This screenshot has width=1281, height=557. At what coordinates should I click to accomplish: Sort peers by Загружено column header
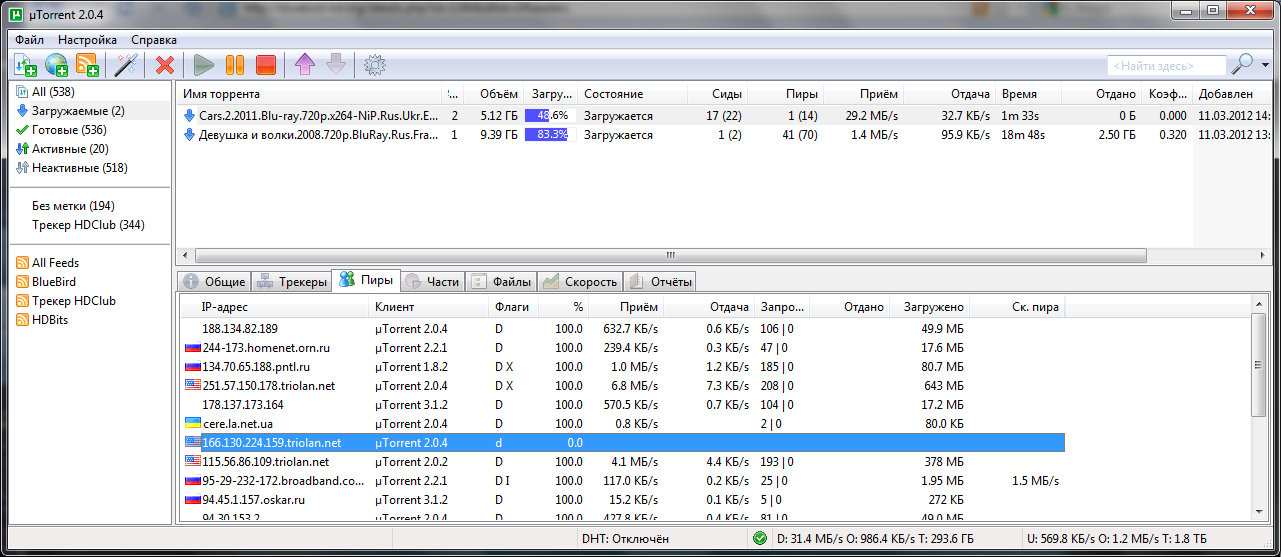pyautogui.click(x=929, y=308)
